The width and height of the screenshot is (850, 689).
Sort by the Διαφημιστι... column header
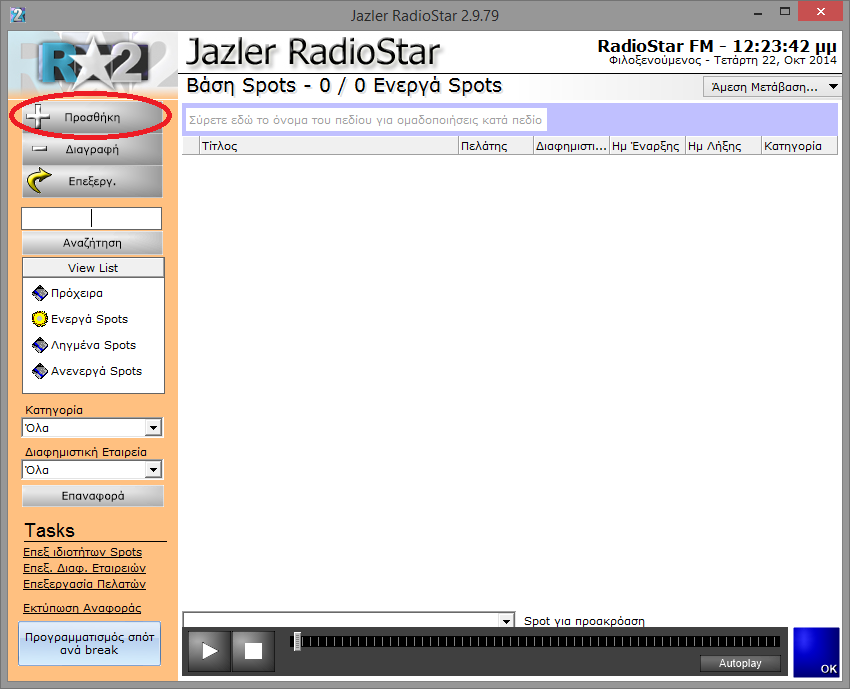pos(571,146)
